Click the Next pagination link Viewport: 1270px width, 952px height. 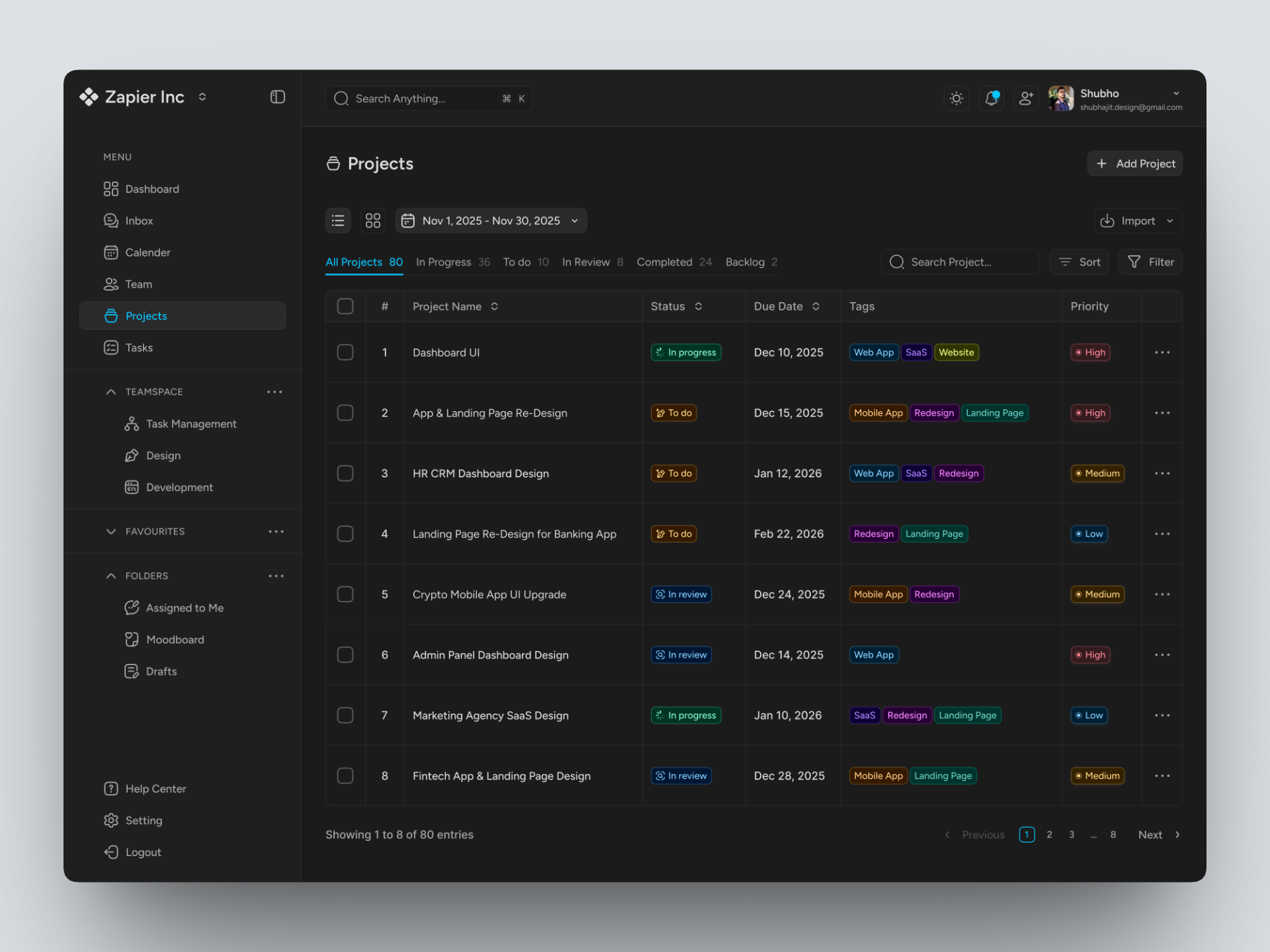click(1150, 834)
